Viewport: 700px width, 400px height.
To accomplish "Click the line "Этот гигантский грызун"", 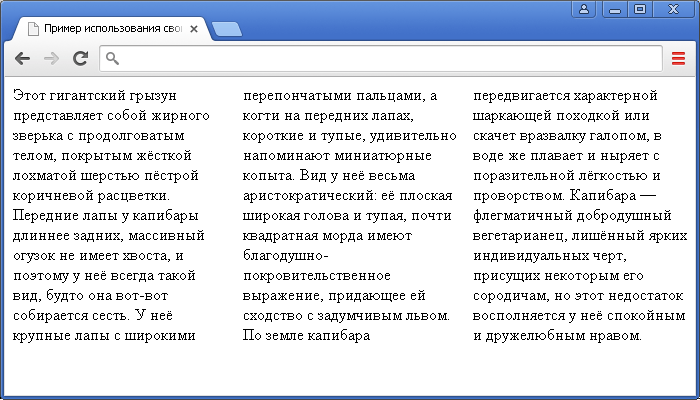I will click(95, 96).
